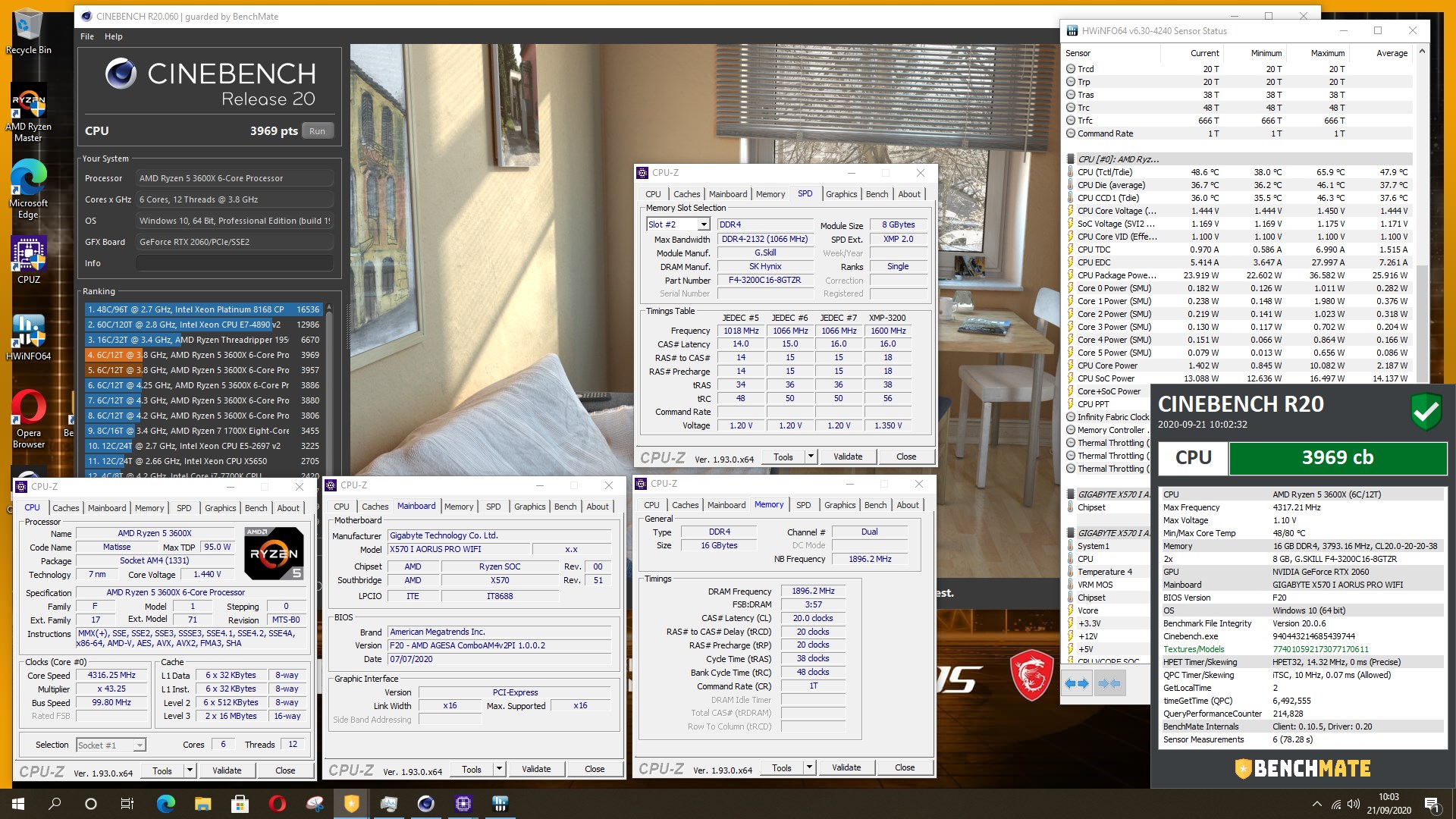The height and width of the screenshot is (819, 1456).
Task: Click the Run button in Cinebench
Action: coord(318,131)
